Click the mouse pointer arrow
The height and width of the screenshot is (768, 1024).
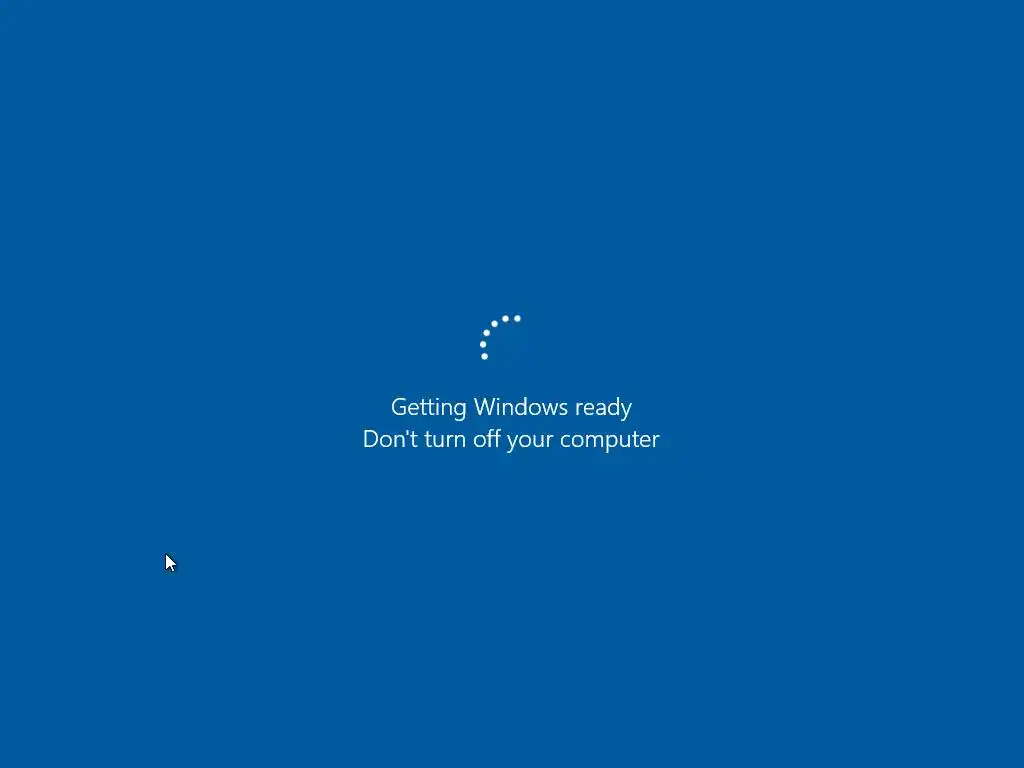pyautogui.click(x=170, y=563)
